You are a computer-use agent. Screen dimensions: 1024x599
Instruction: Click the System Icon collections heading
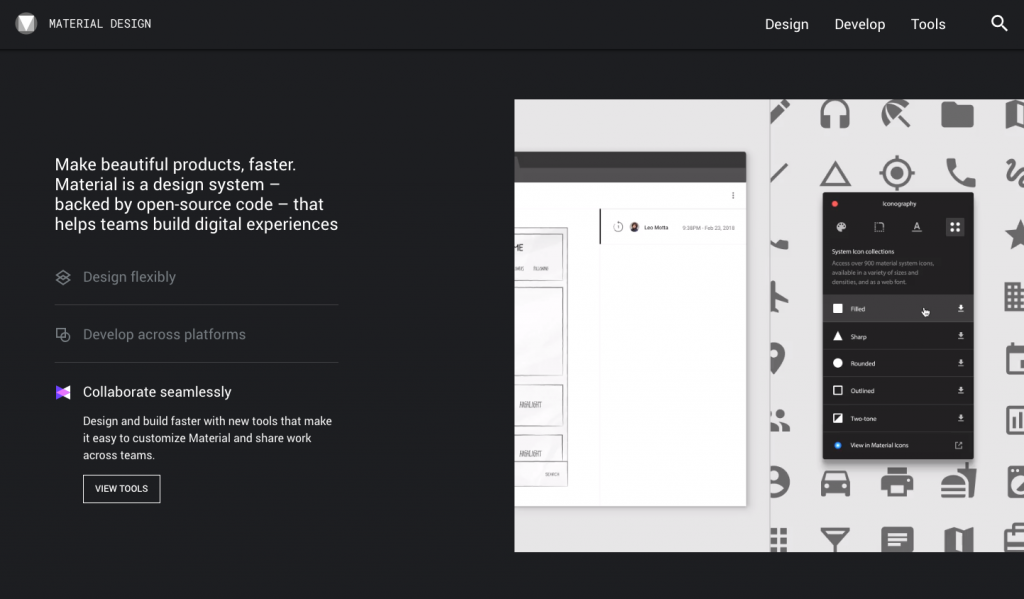pos(863,251)
